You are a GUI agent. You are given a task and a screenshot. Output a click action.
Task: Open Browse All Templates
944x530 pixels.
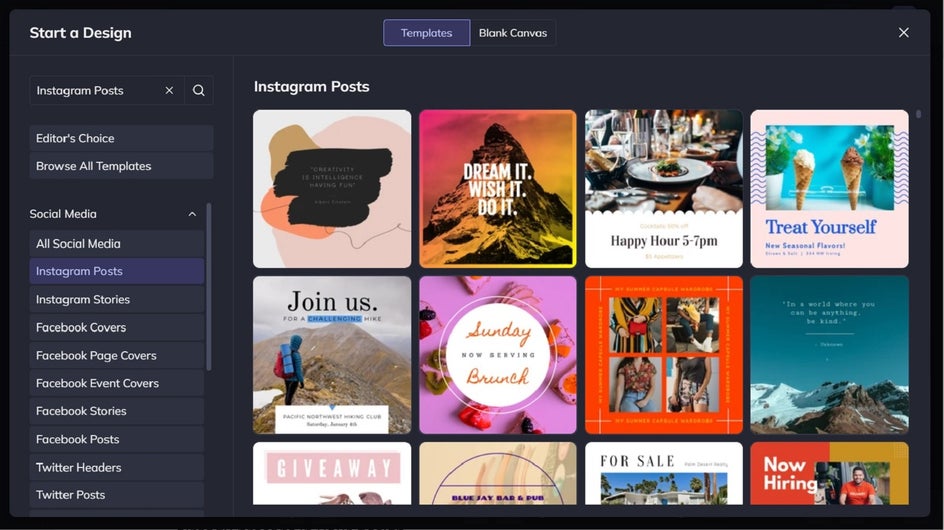(x=121, y=166)
